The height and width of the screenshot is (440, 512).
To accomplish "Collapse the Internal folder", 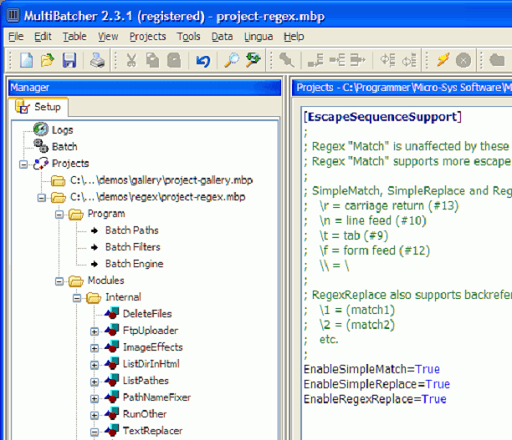I will click(77, 298).
